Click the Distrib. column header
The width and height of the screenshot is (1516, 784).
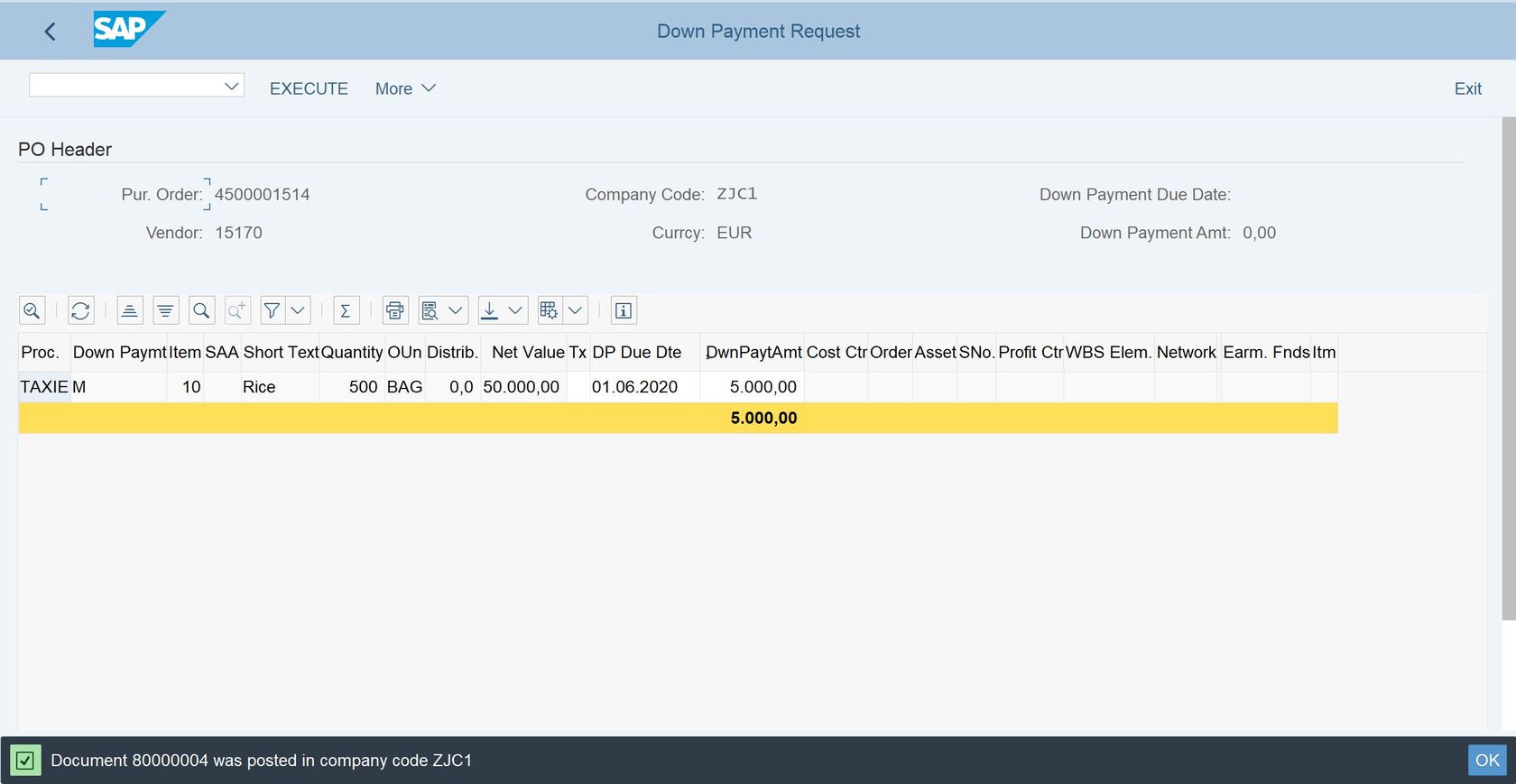point(452,353)
